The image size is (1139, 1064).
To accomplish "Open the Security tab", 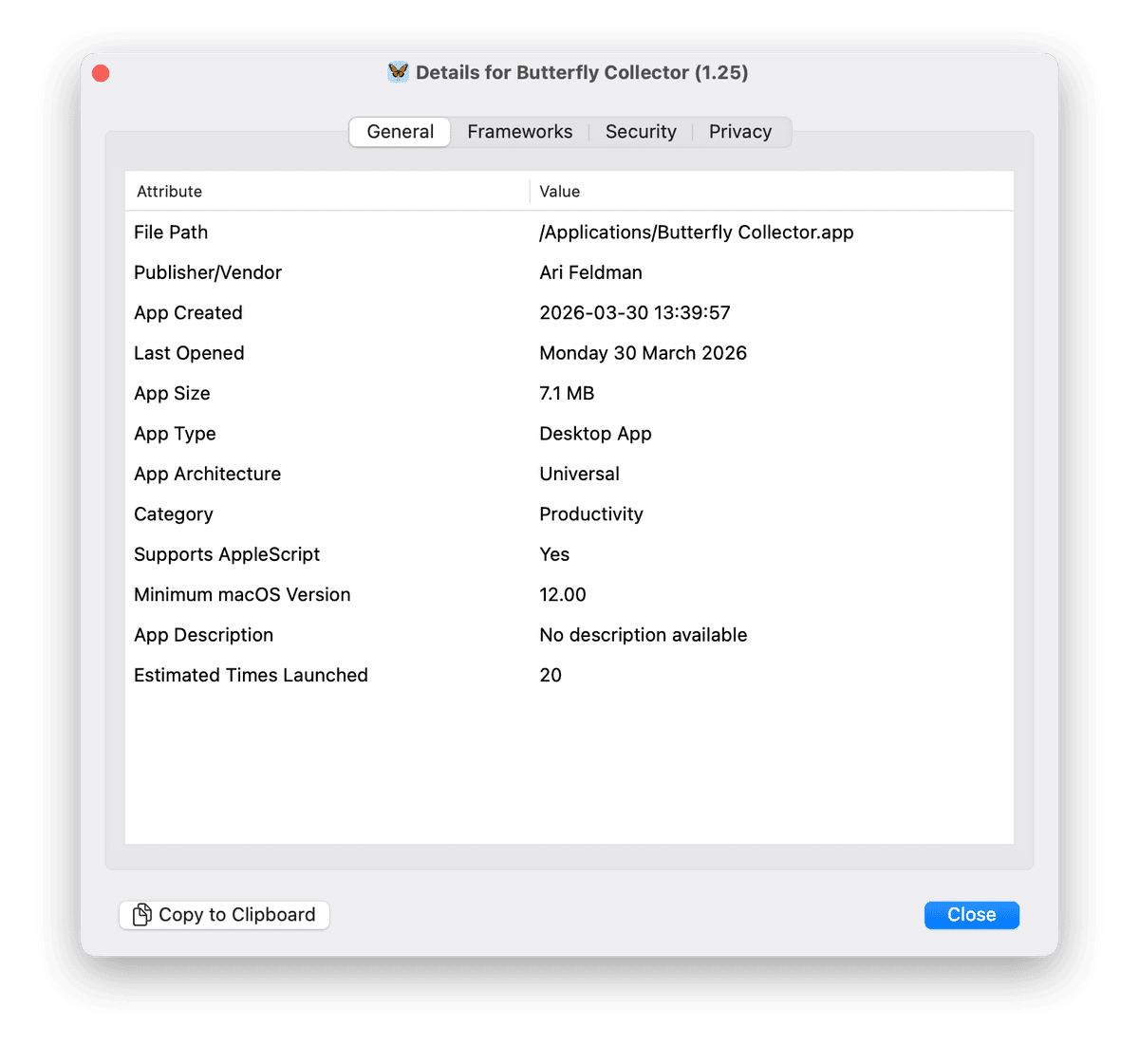I will tap(641, 132).
